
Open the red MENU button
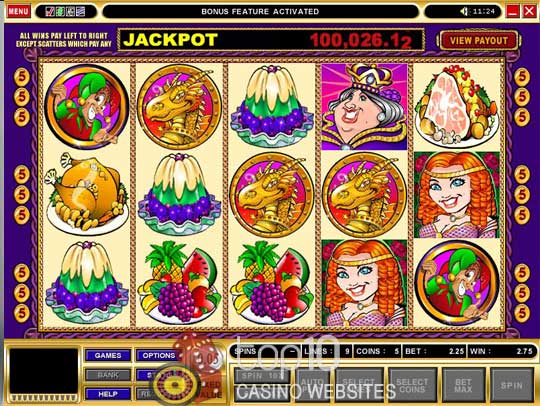coord(18,11)
